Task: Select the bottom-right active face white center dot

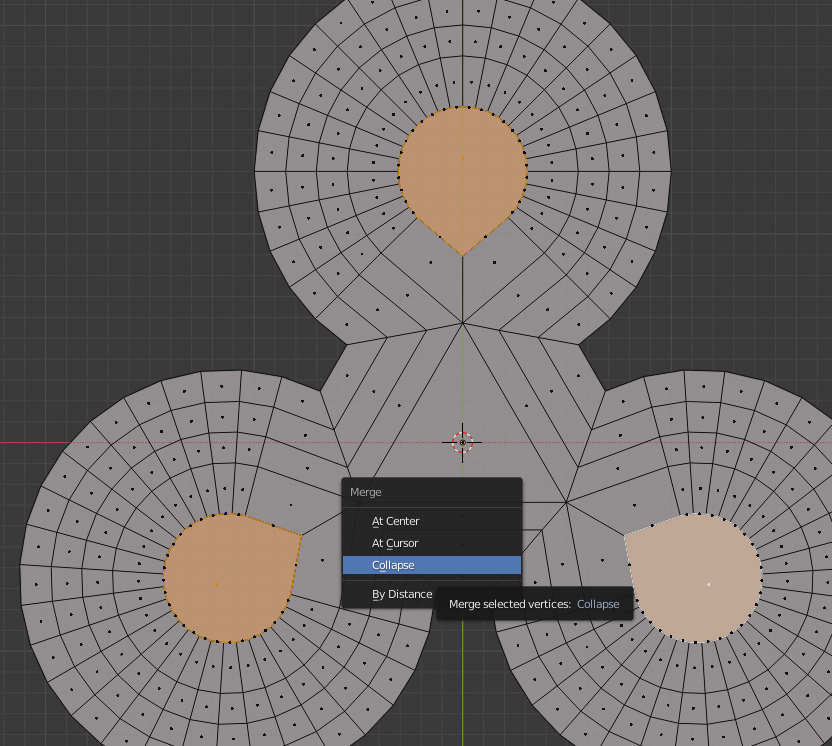Action: 708,583
